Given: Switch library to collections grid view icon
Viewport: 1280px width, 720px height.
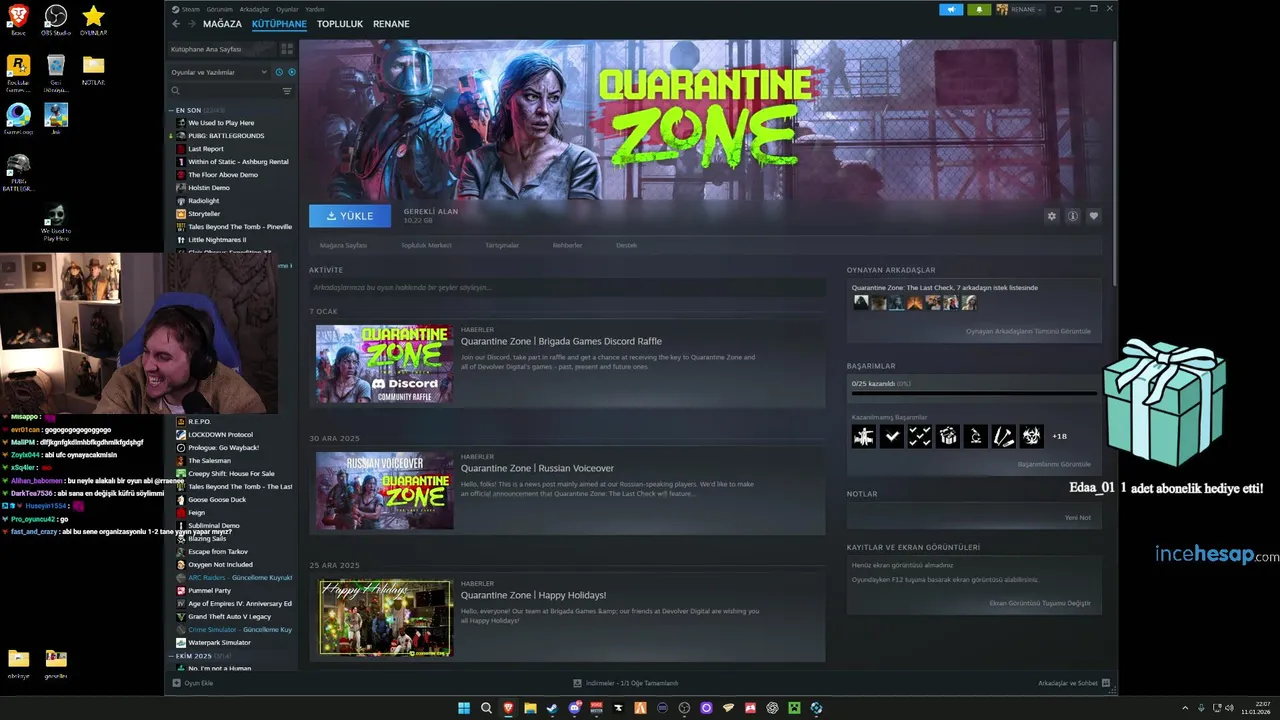Looking at the screenshot, I should click(x=287, y=48).
